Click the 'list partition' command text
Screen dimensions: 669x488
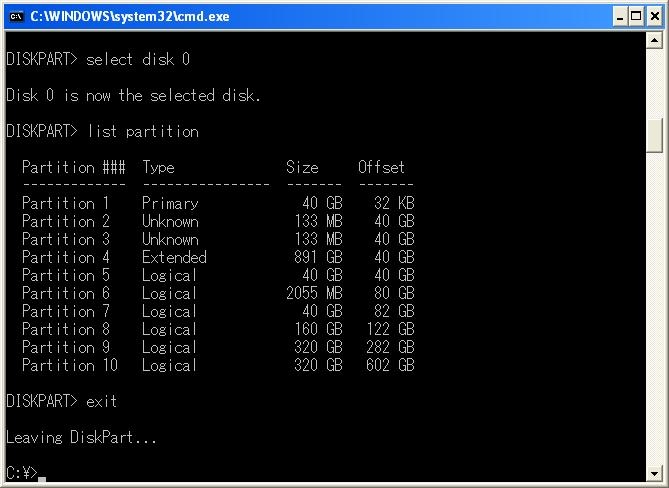pyautogui.click(x=143, y=131)
